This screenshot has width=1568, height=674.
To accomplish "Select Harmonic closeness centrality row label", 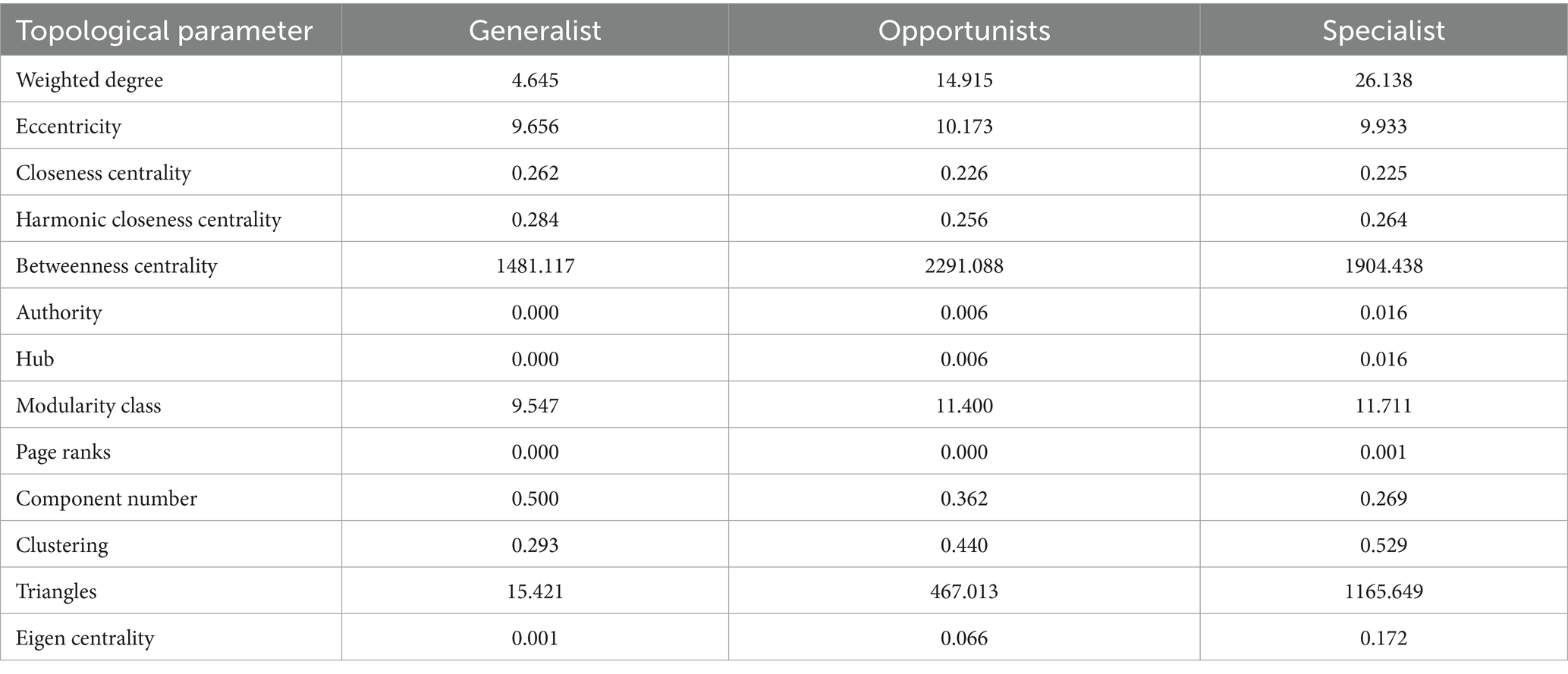I will tap(149, 219).
